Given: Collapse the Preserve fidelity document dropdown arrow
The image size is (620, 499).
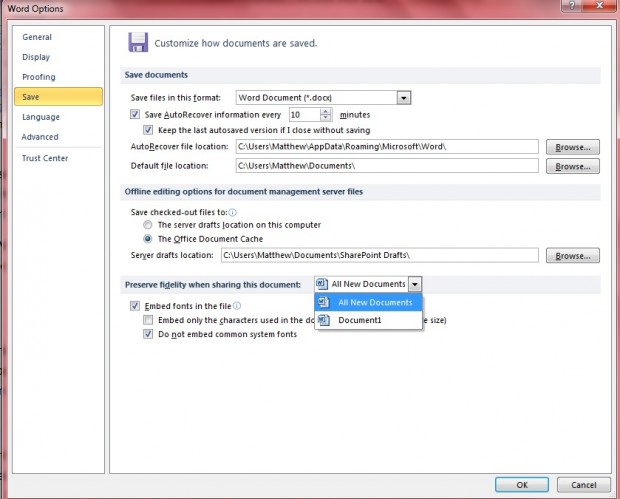Looking at the screenshot, I should click(x=415, y=284).
